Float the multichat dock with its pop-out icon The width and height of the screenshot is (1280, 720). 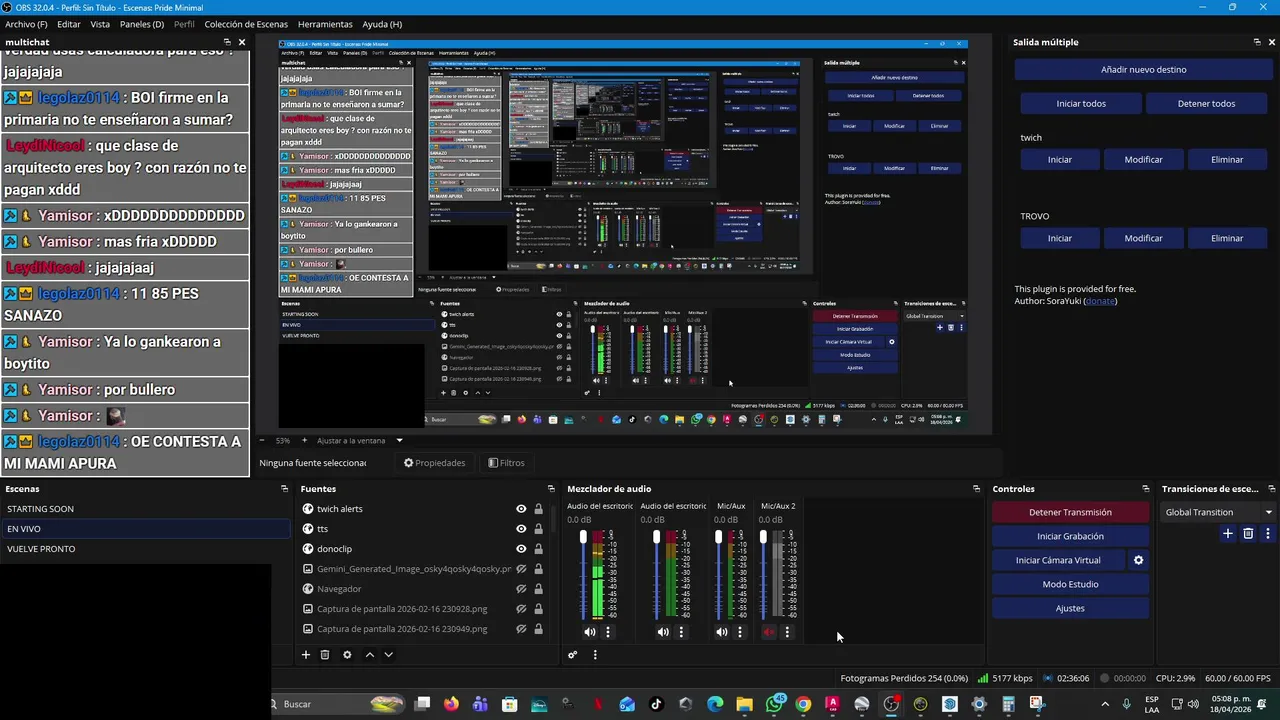click(x=227, y=42)
